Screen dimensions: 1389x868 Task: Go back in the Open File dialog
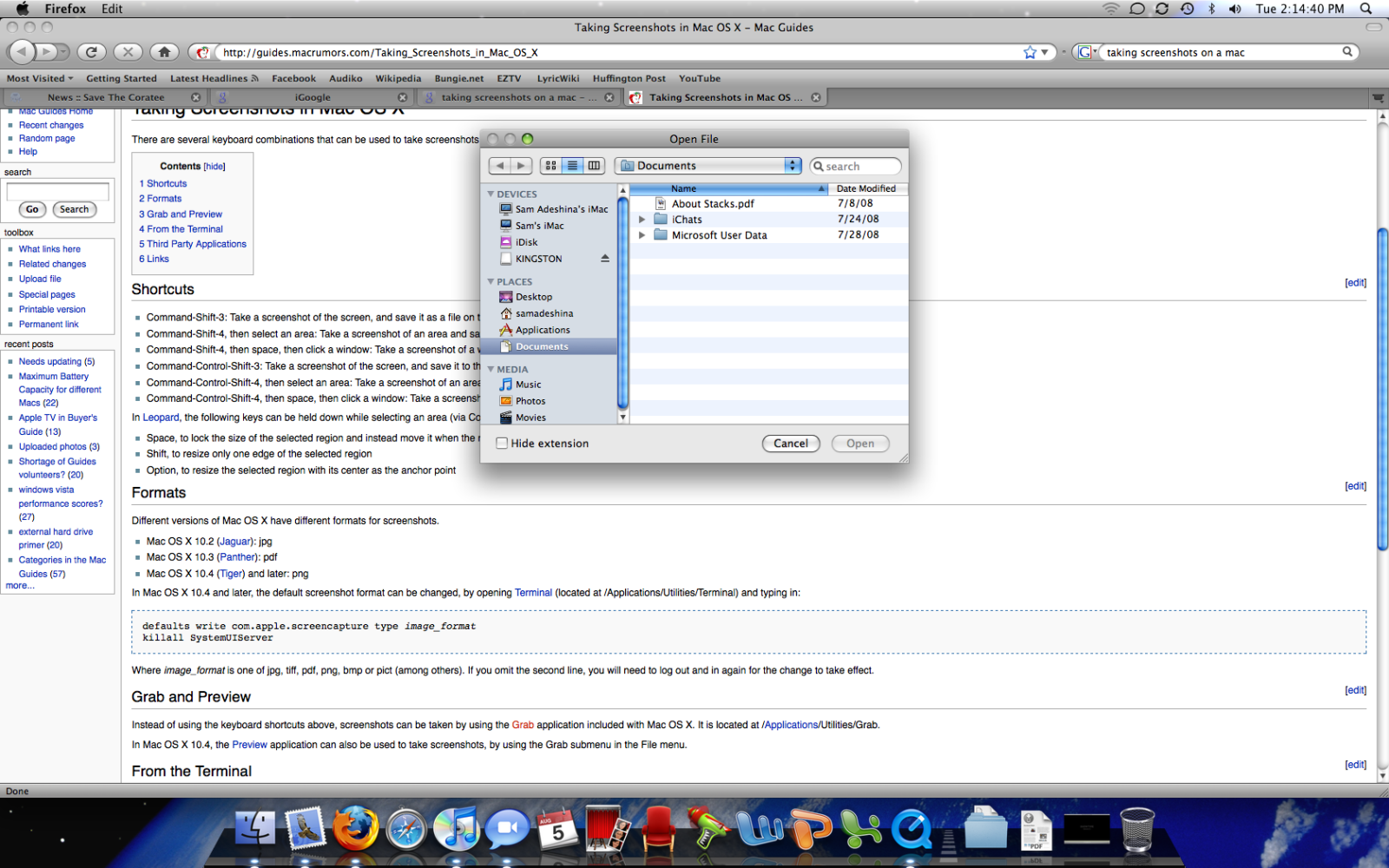[x=500, y=166]
